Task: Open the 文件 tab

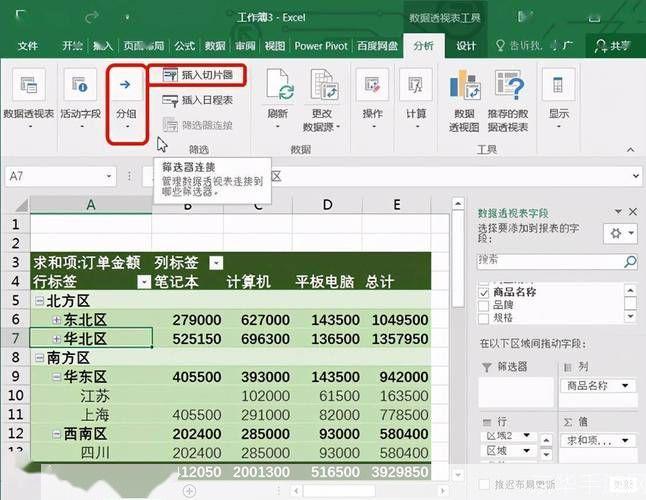Action: pos(28,46)
